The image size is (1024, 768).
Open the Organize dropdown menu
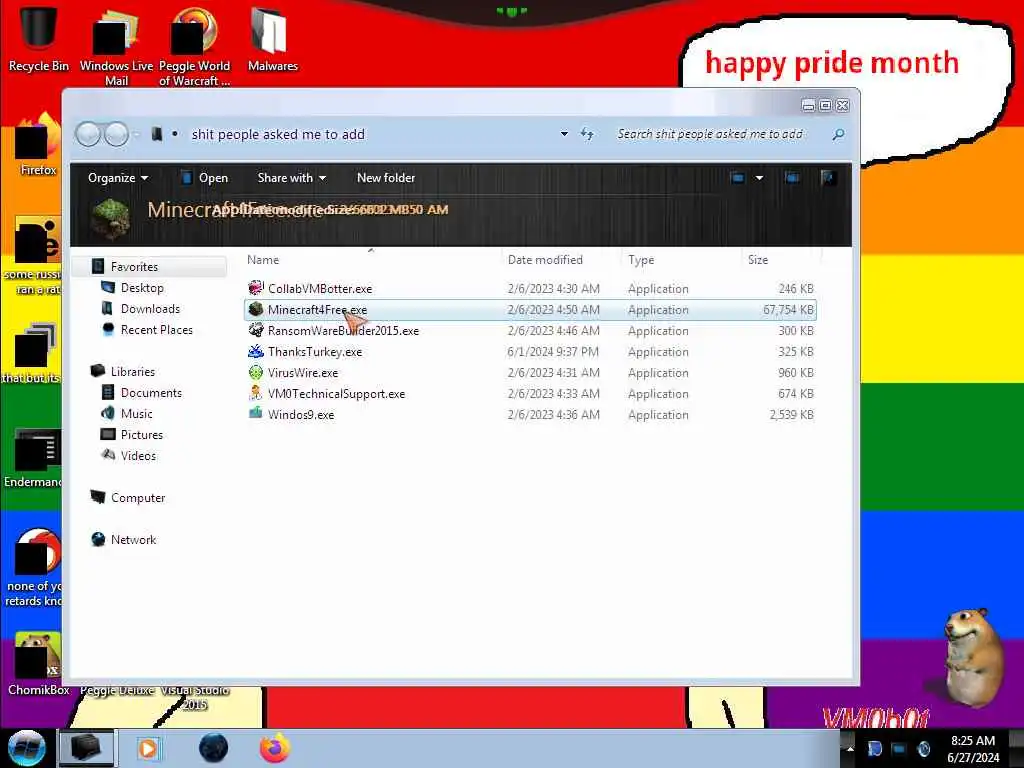pyautogui.click(x=118, y=178)
